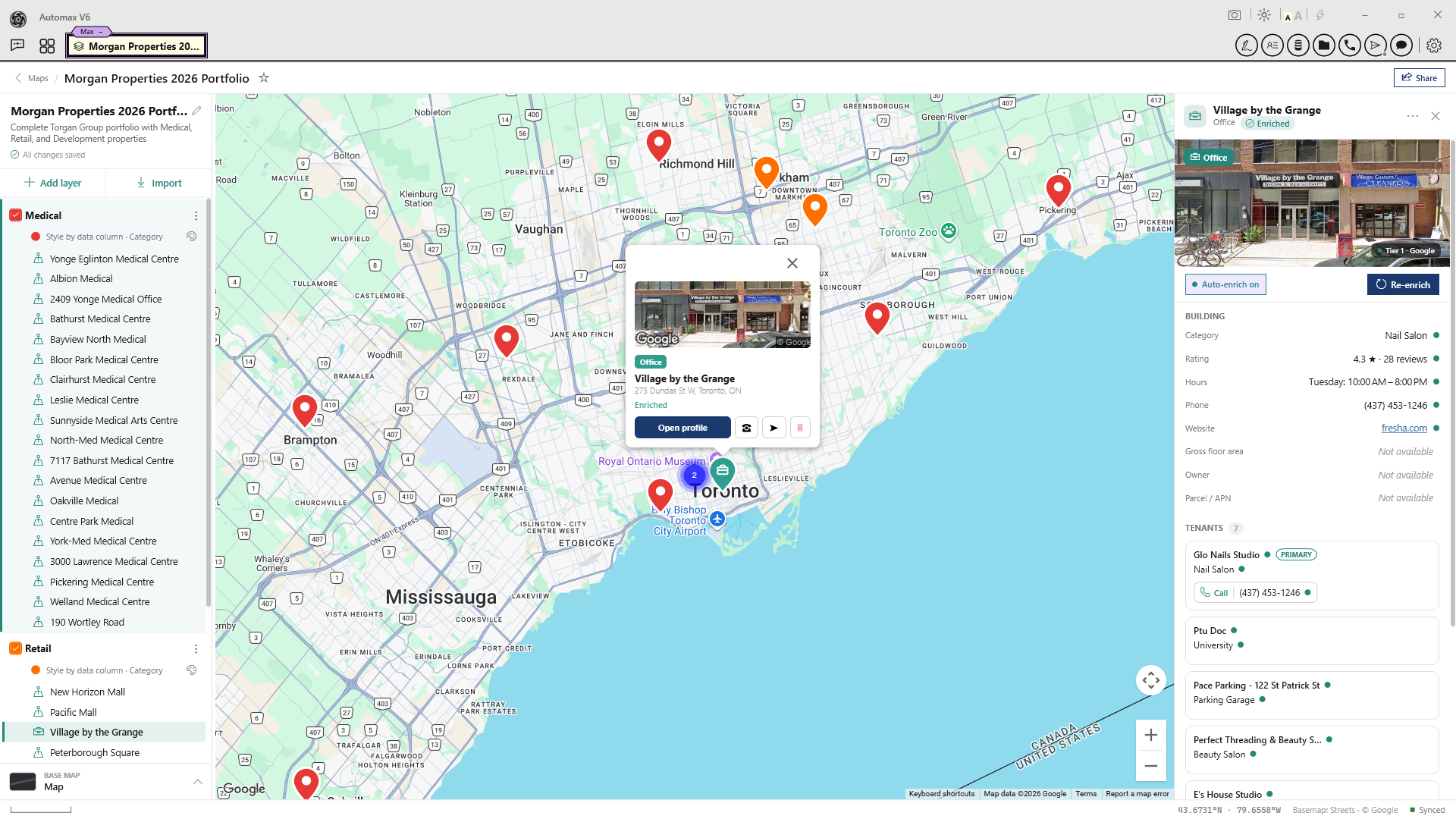Select Bathurst Medical Centre in the list
1456x819 pixels.
[105, 319]
